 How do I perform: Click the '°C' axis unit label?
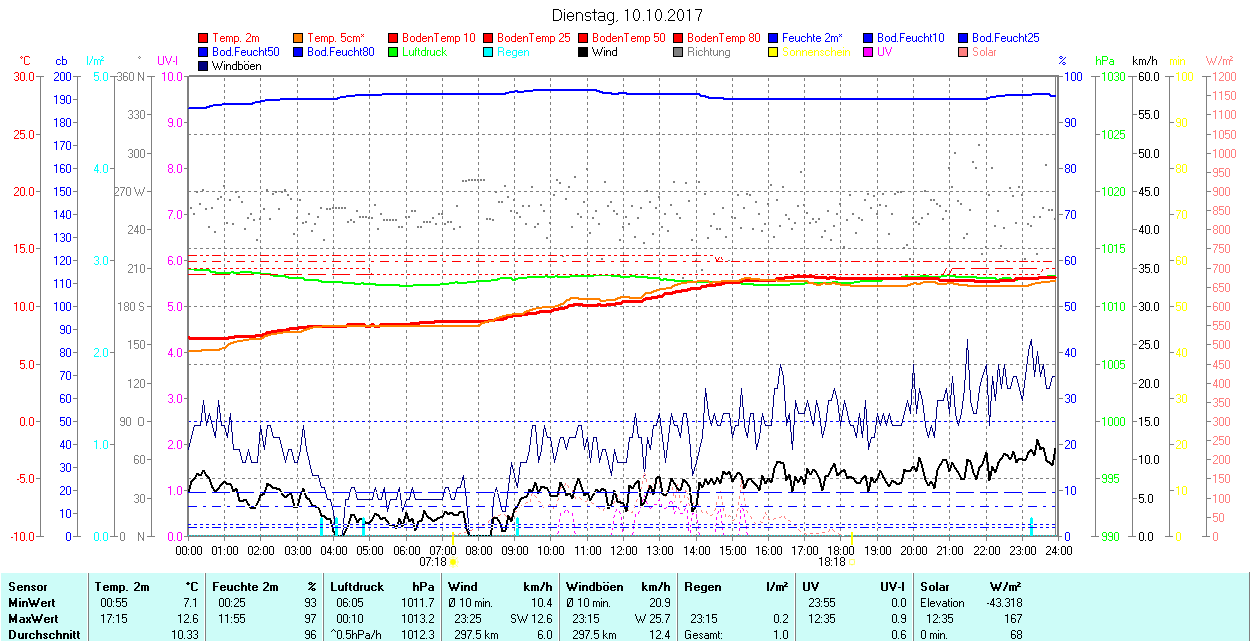coord(25,61)
